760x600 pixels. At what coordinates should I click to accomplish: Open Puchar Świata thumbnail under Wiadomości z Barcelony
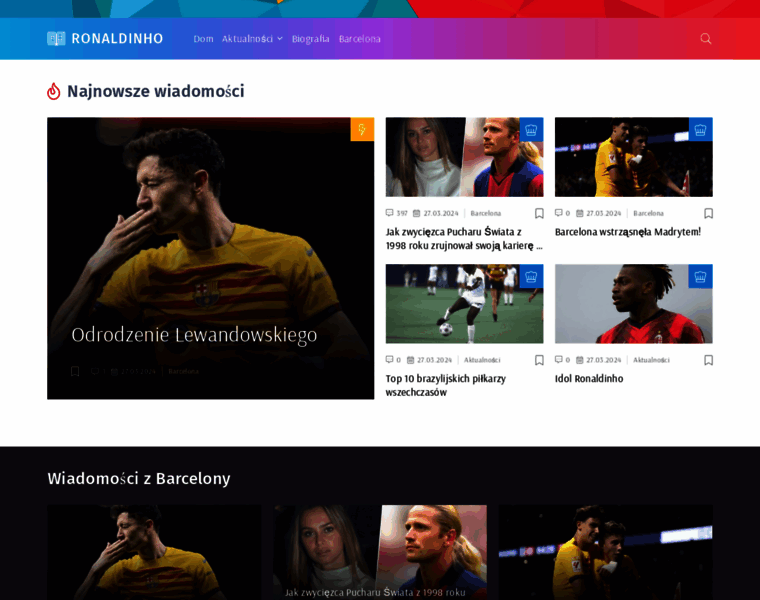tap(380, 553)
